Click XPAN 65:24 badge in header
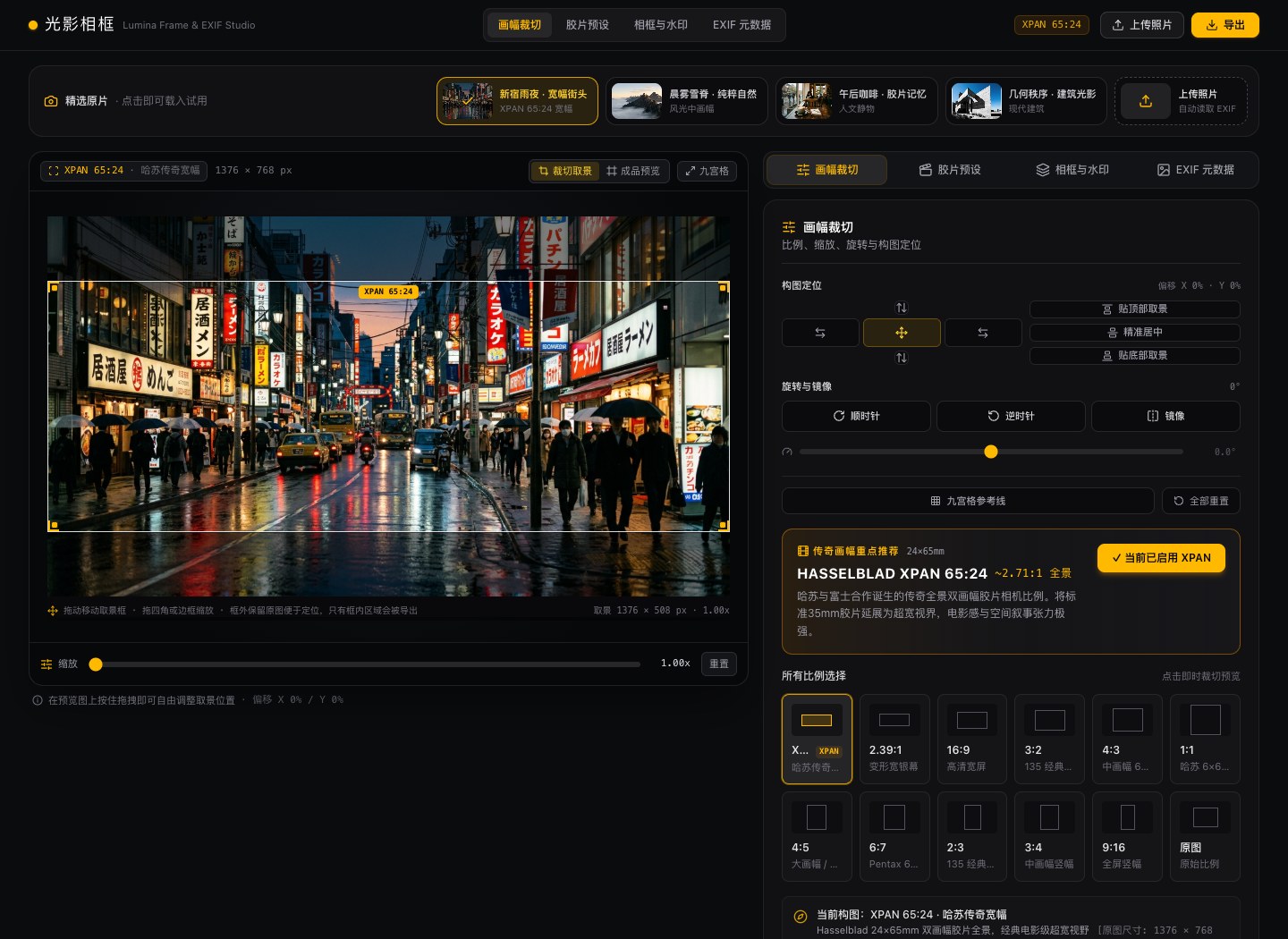The width and height of the screenshot is (1288, 939). [x=1051, y=25]
